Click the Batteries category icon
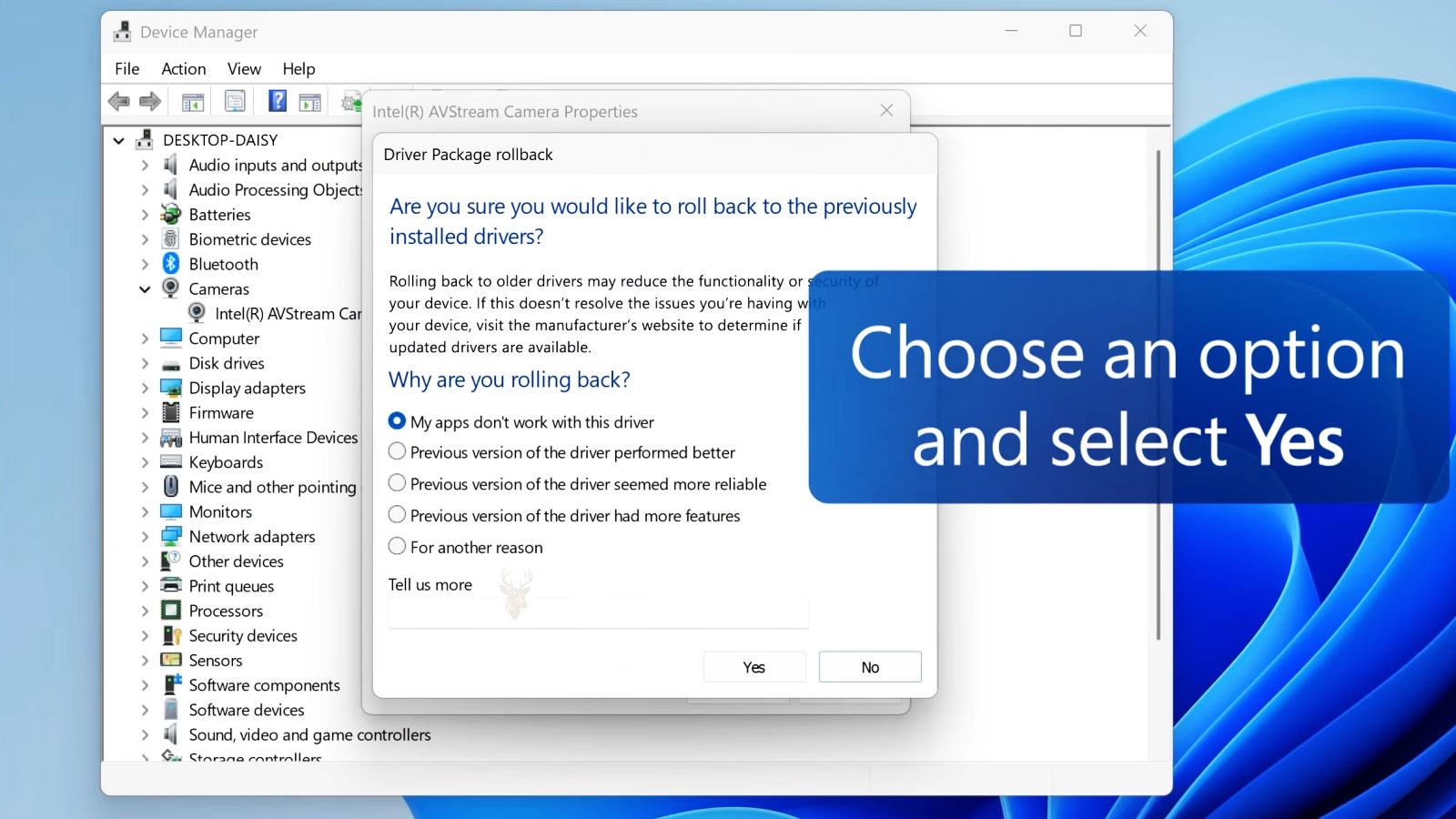 click(170, 214)
